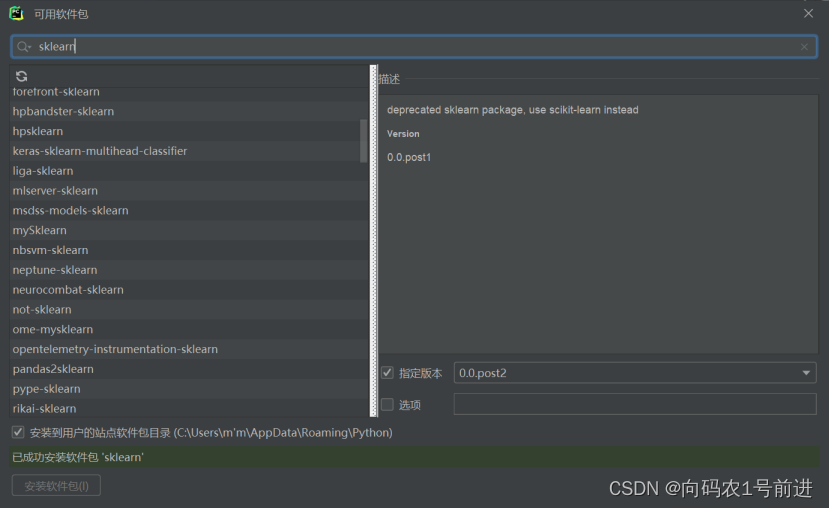Click the PyCharm logo icon in title bar

(x=16, y=13)
